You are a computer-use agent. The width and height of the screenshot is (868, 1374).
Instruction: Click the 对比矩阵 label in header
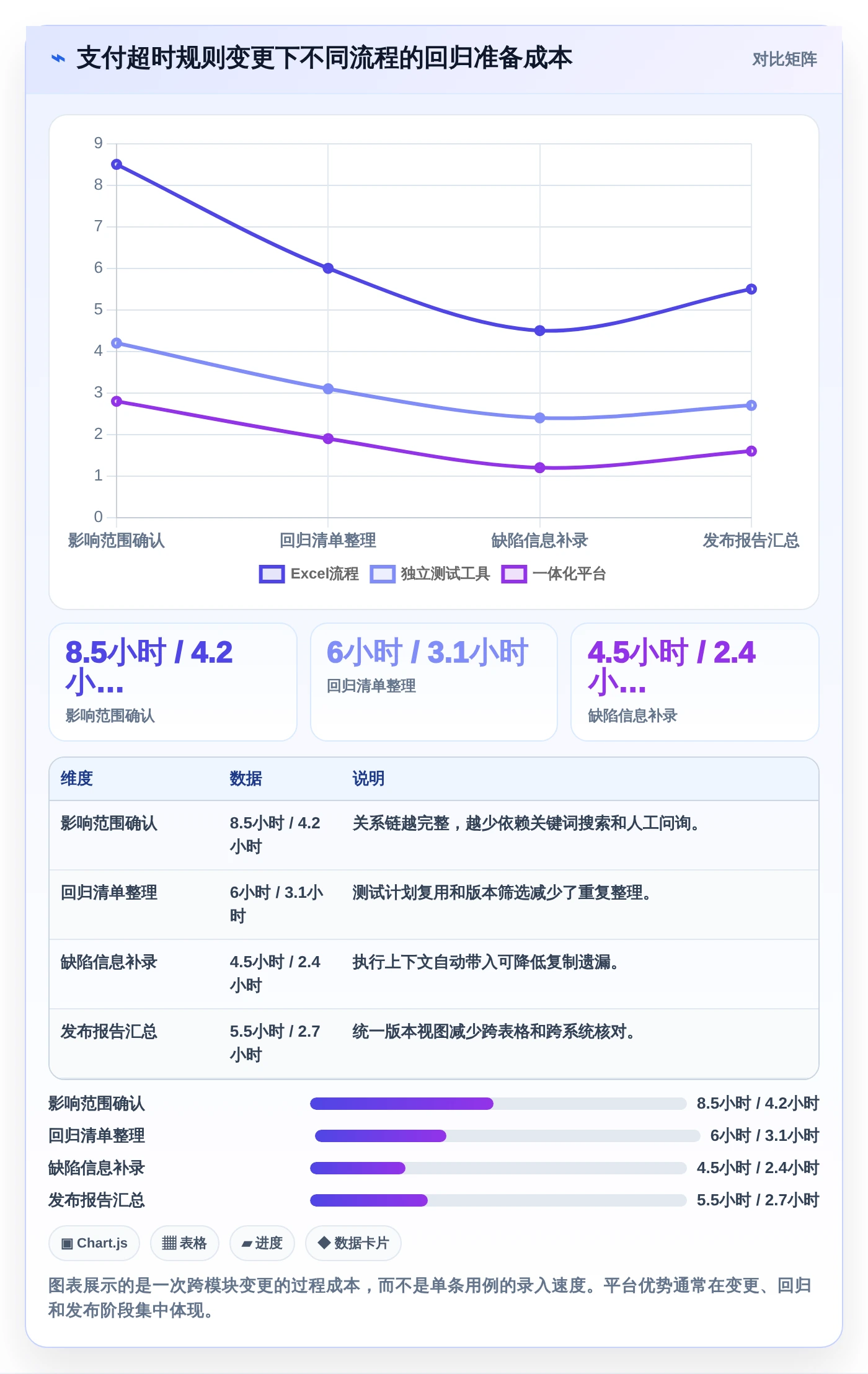pos(784,59)
